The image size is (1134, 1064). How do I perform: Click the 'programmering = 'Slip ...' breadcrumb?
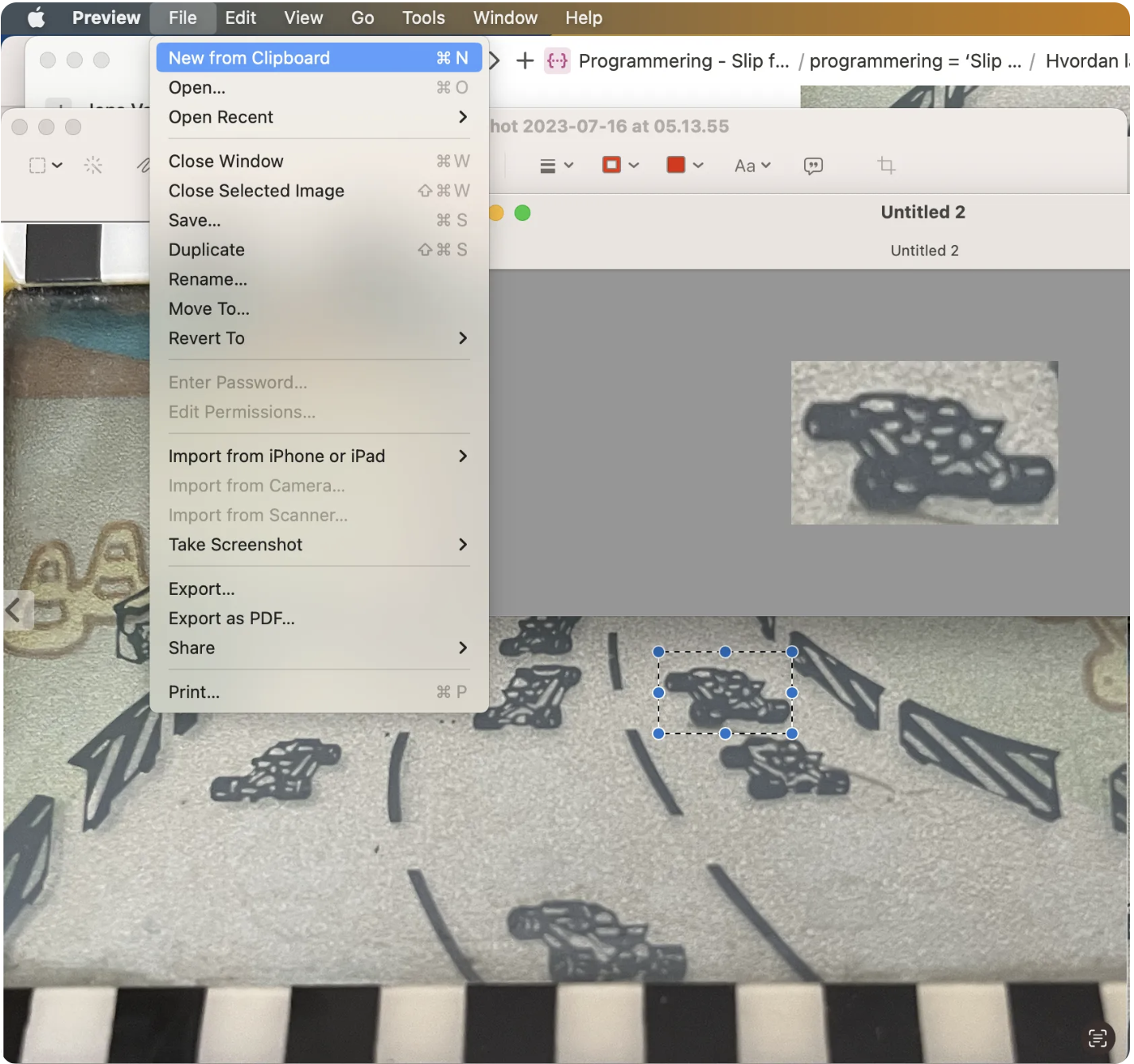click(915, 61)
